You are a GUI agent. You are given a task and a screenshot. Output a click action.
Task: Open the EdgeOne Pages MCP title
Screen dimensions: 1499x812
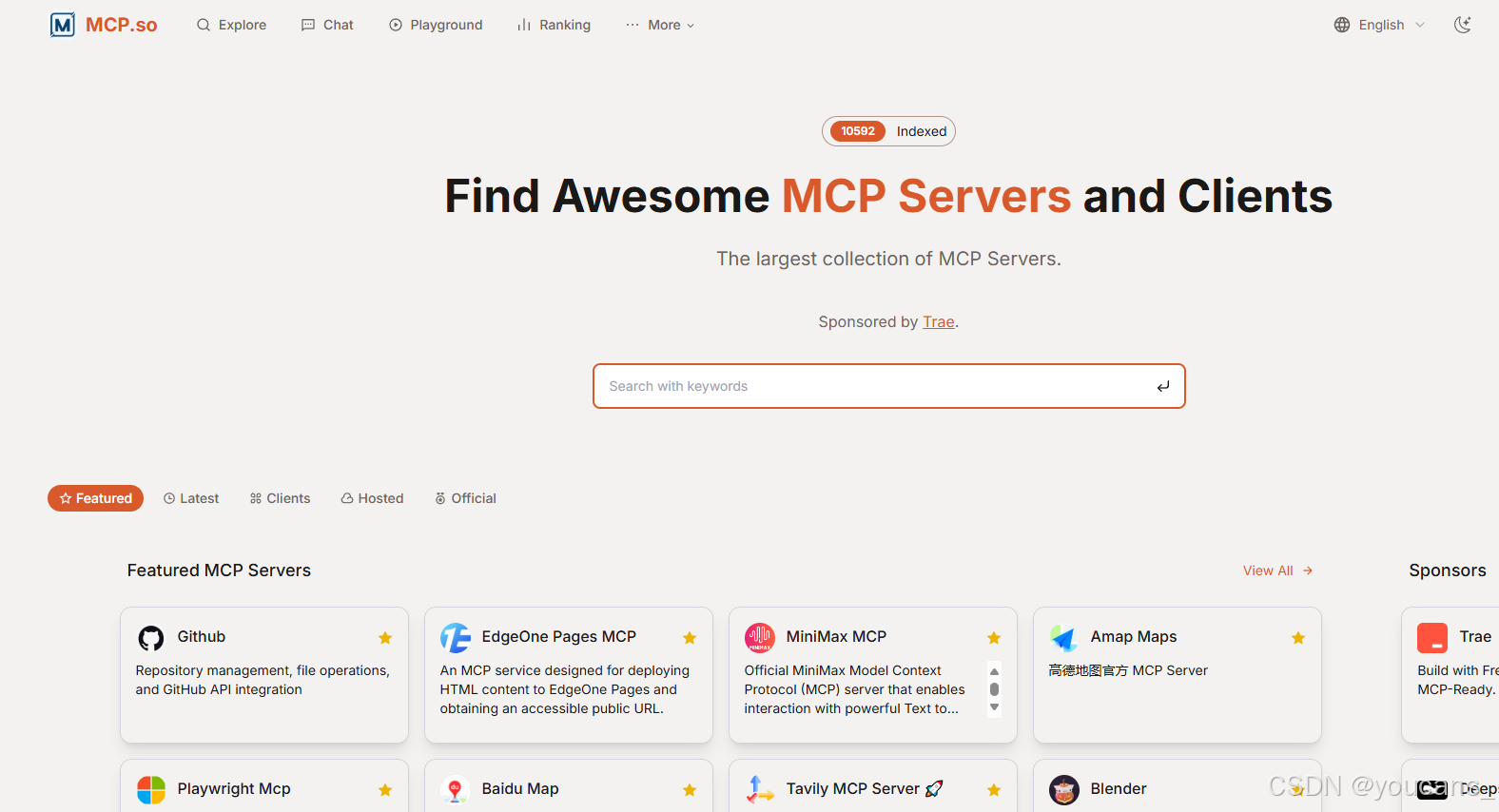coord(559,637)
